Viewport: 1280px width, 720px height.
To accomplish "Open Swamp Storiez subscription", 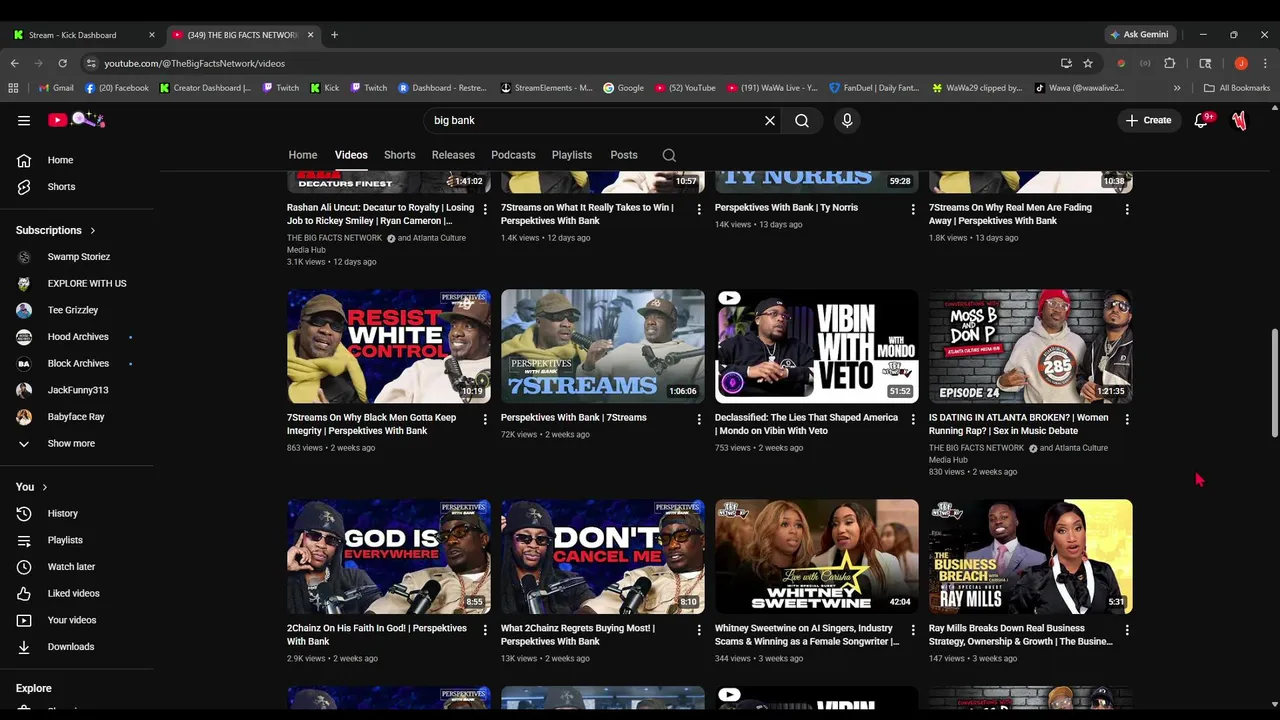I will tap(77, 257).
